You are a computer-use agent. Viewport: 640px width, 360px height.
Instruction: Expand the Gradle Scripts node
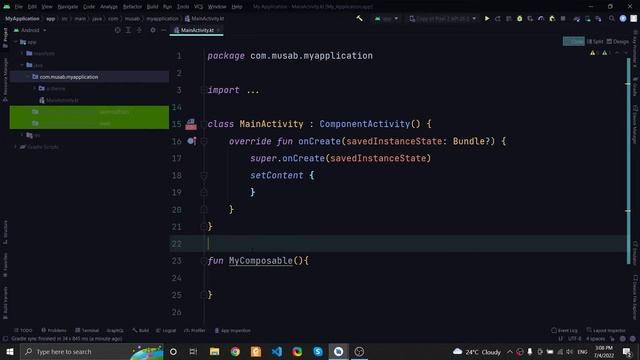click(x=16, y=147)
